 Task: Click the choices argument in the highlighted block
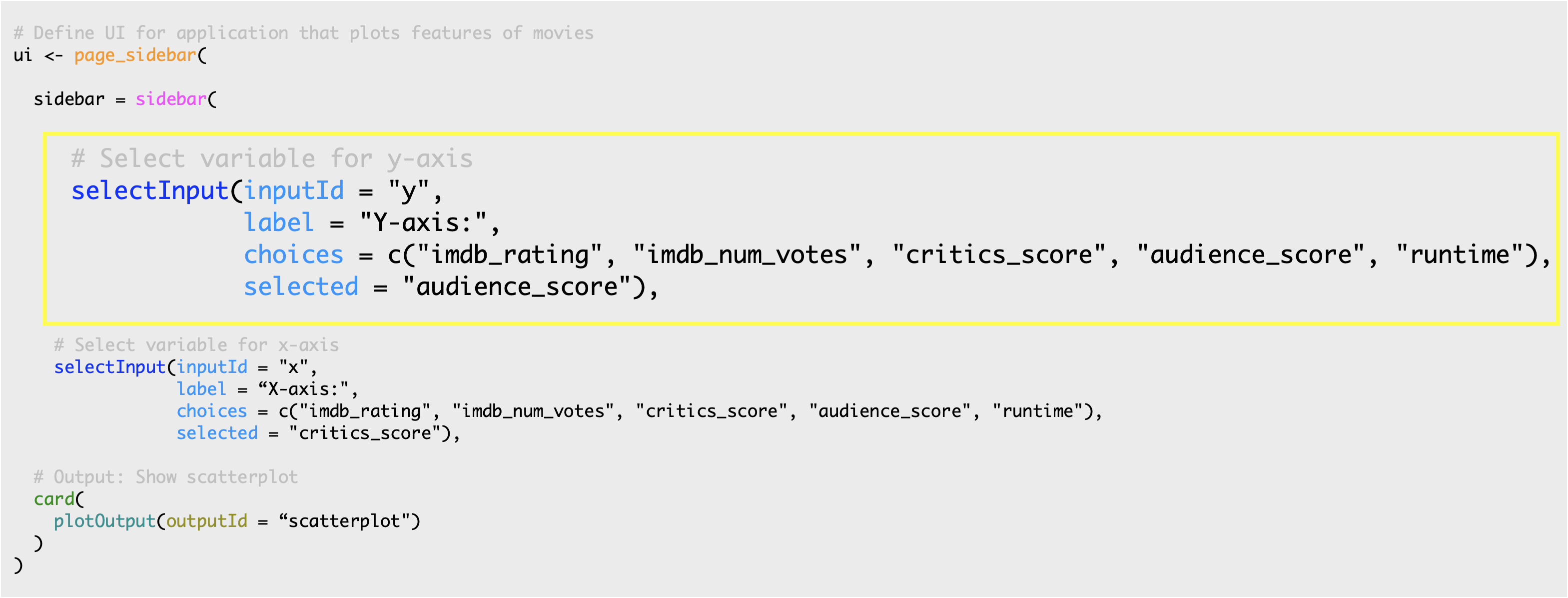tap(293, 254)
